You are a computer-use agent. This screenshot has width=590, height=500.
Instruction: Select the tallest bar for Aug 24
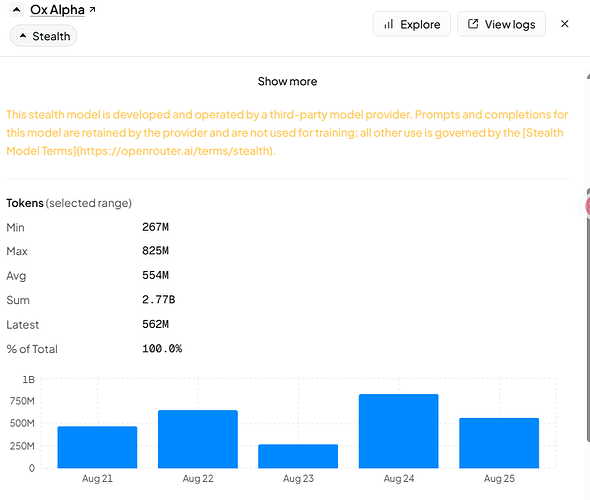pyautogui.click(x=398, y=431)
